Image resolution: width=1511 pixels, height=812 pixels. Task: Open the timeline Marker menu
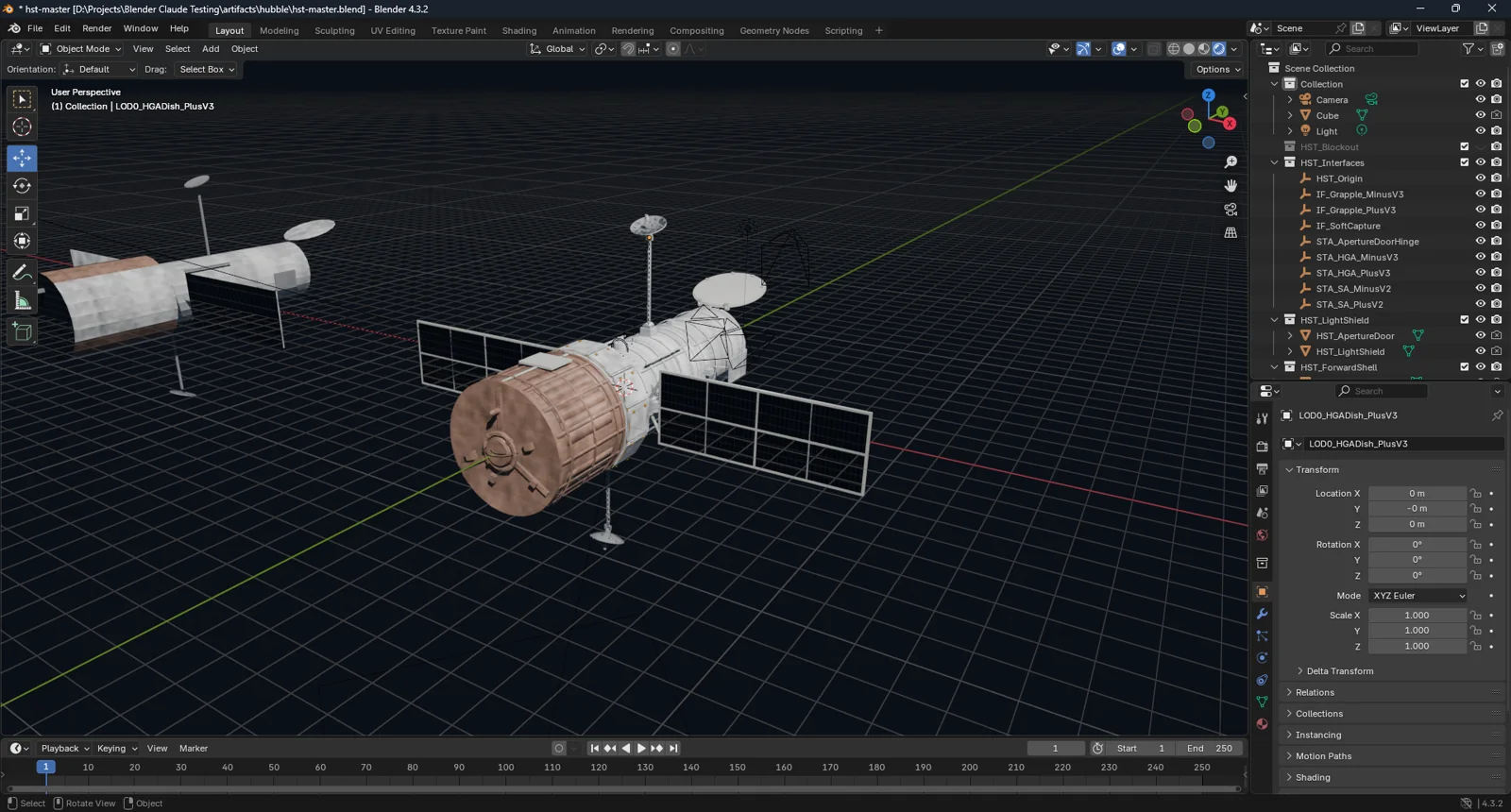click(x=194, y=749)
